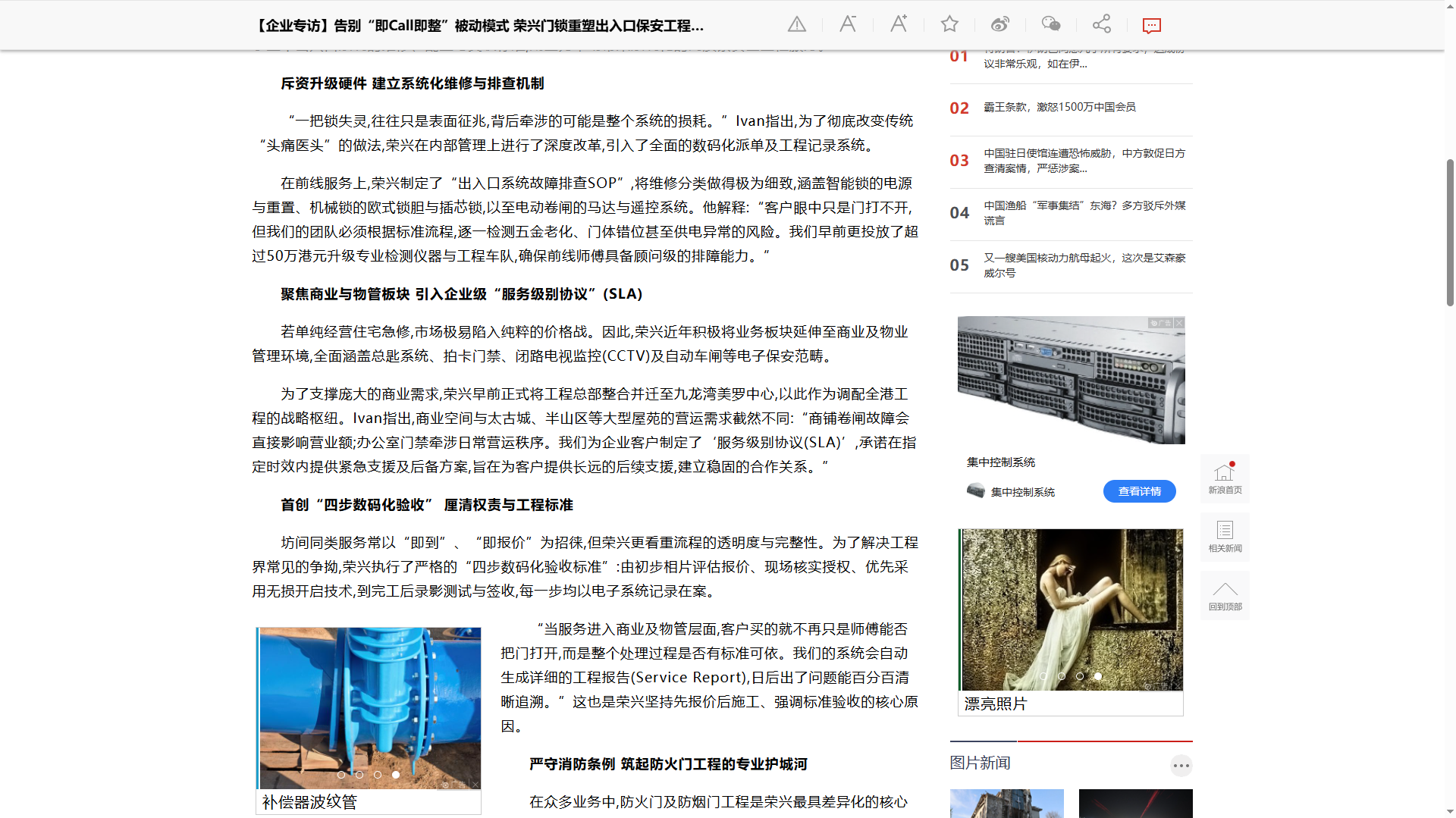Open 图片新闻 more options ellipsis

[x=1181, y=766]
